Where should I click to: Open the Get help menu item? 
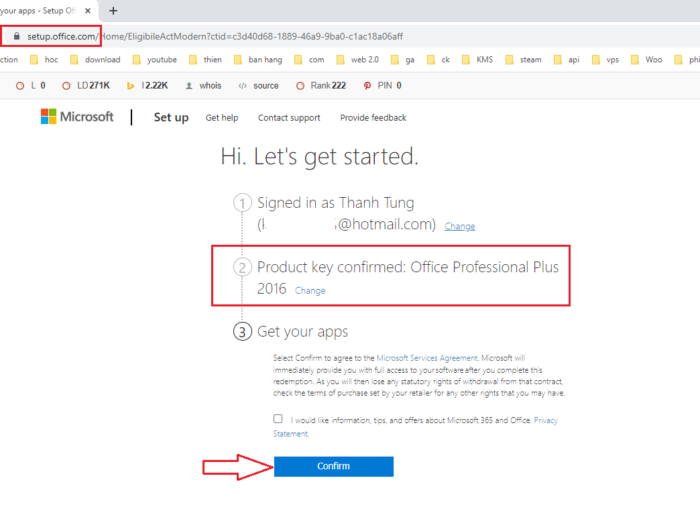[x=222, y=118]
